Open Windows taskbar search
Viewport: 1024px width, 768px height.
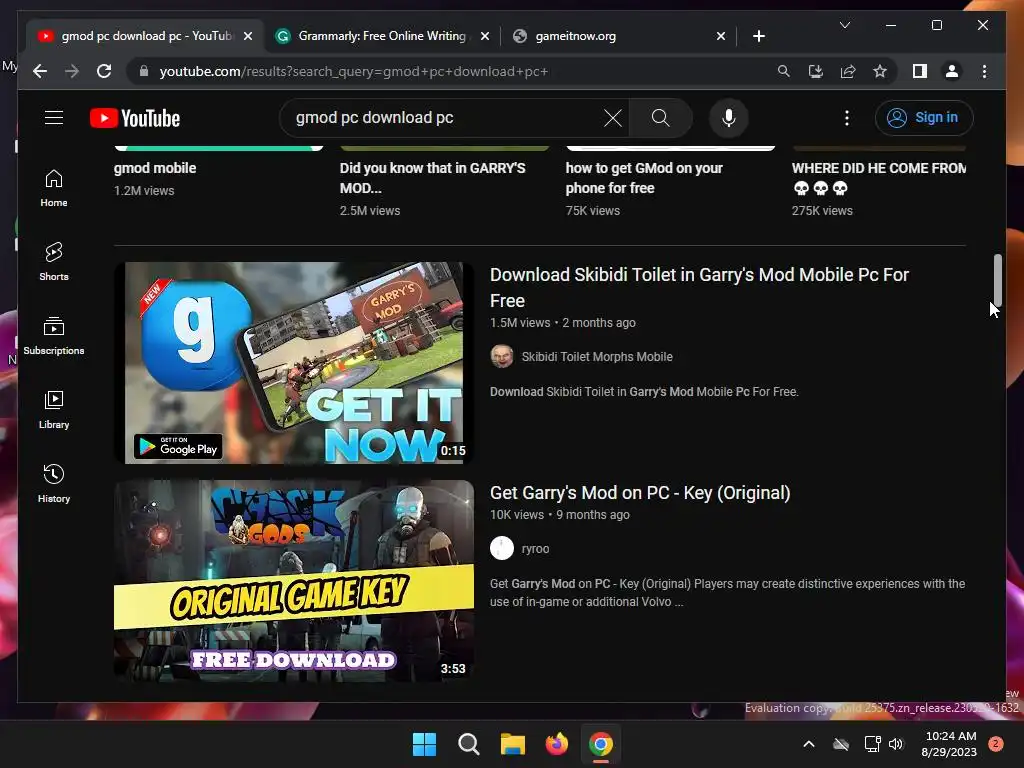[469, 744]
